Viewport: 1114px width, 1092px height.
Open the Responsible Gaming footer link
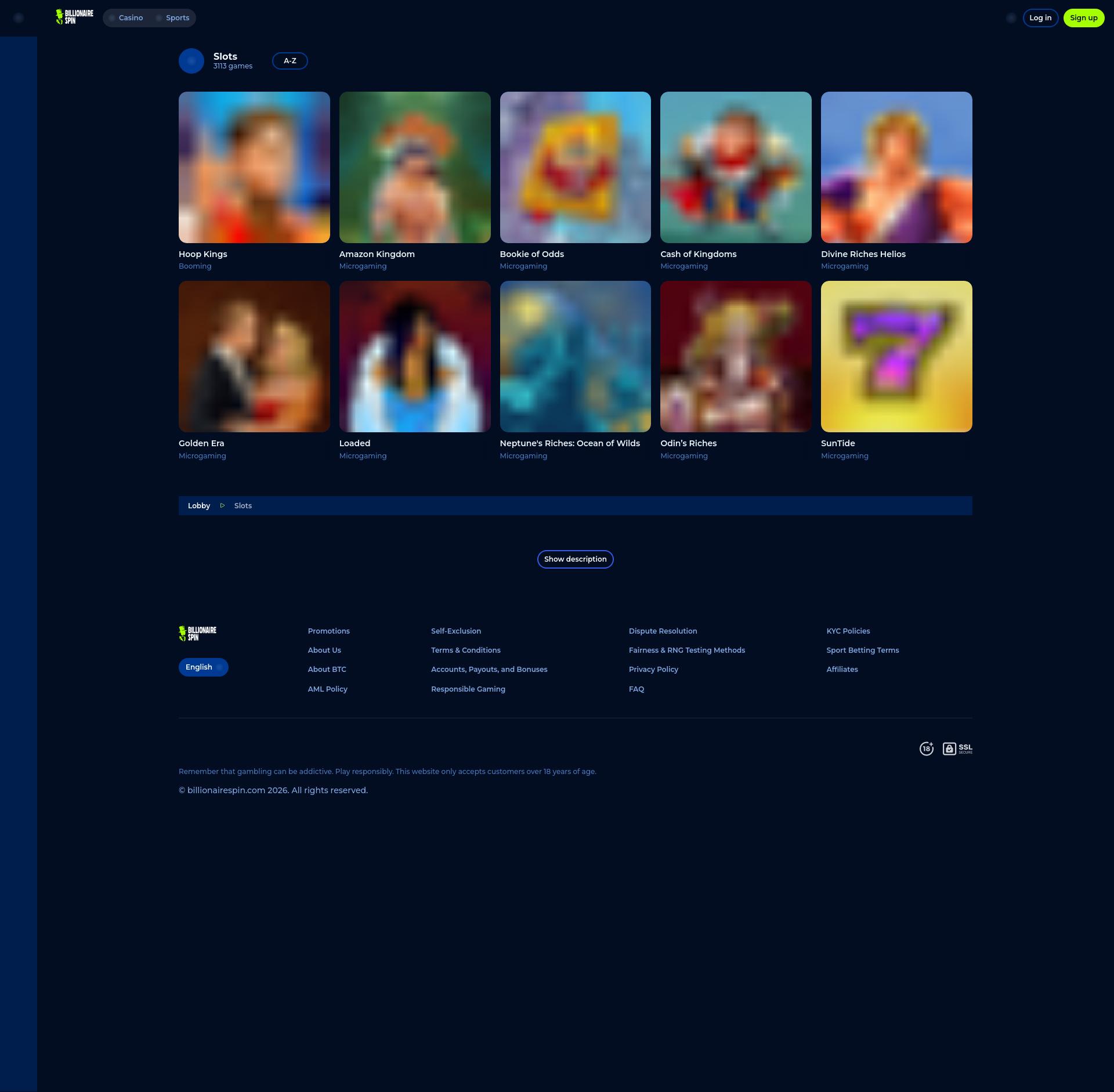468,689
